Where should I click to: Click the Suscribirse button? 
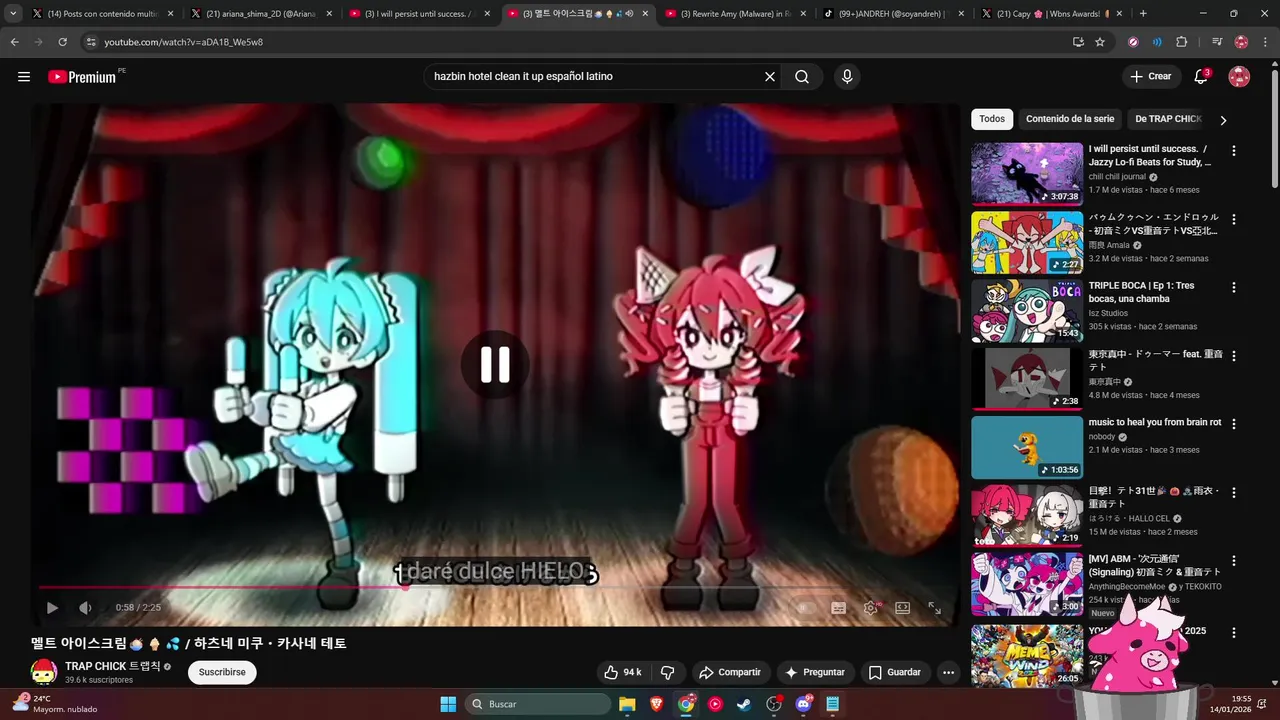point(222,672)
